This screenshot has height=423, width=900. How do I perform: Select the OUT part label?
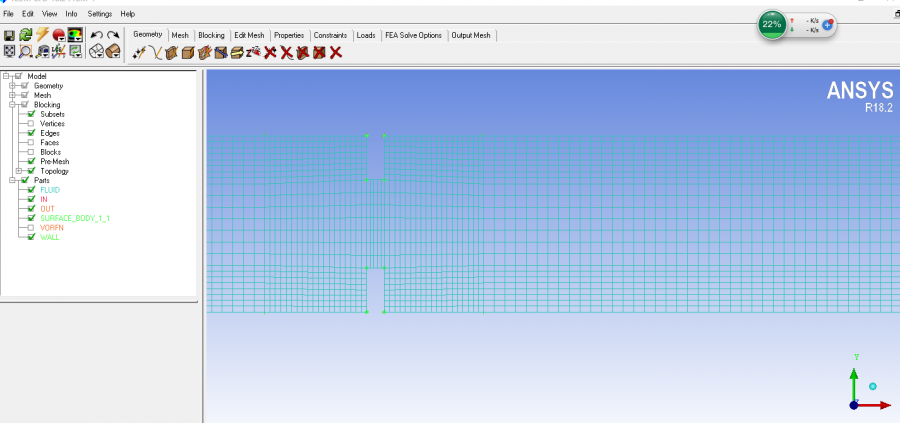[x=47, y=209]
